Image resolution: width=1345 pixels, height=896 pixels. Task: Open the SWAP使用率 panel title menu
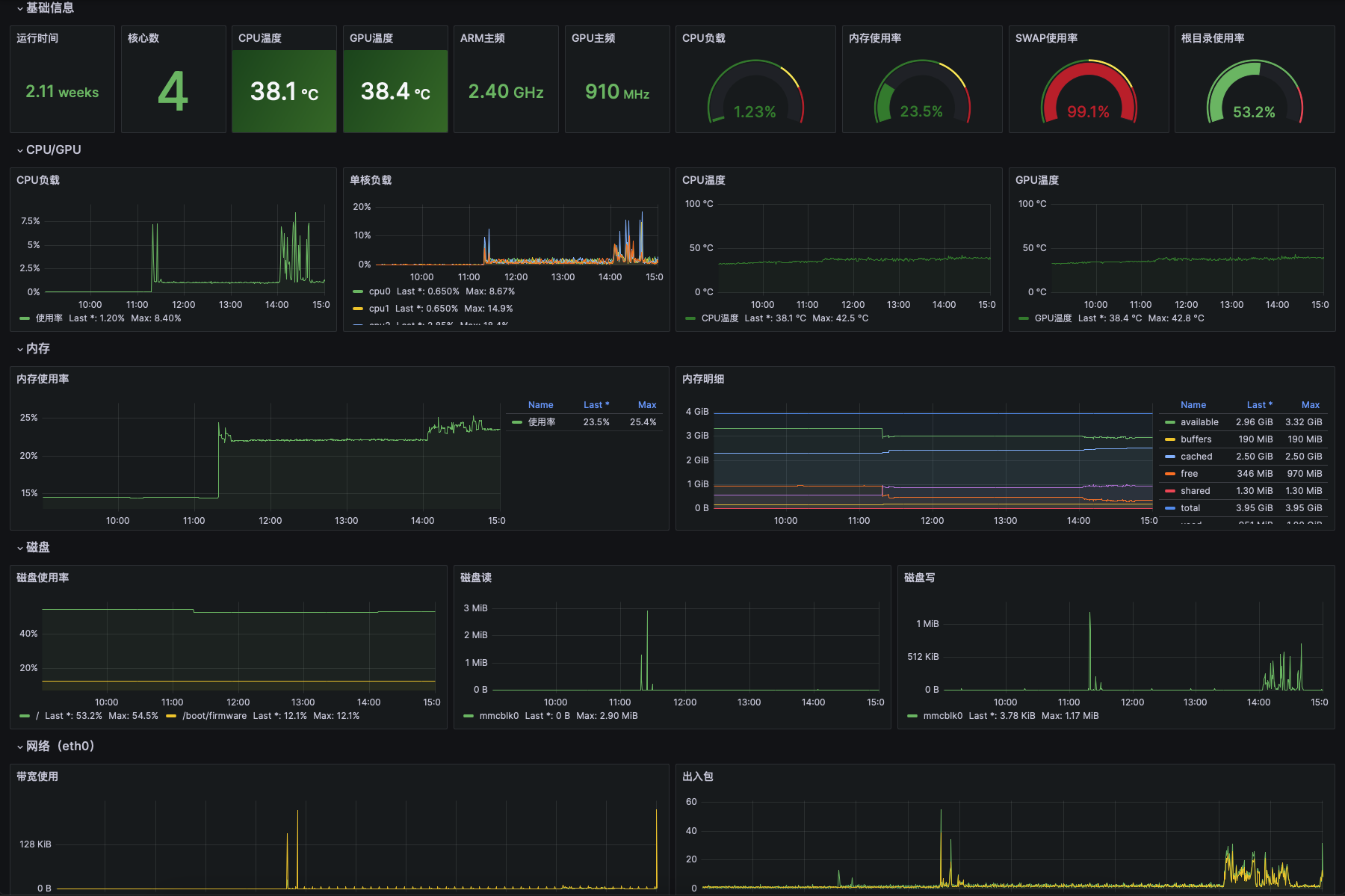tap(1046, 38)
